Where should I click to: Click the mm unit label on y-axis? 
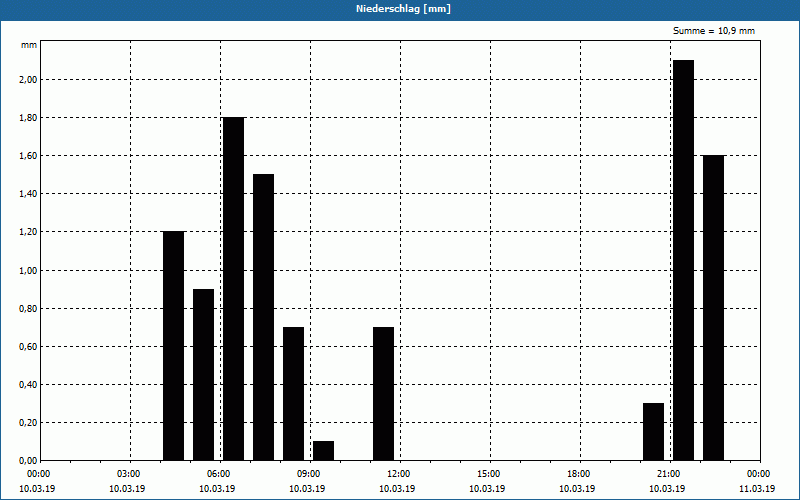(x=29, y=45)
